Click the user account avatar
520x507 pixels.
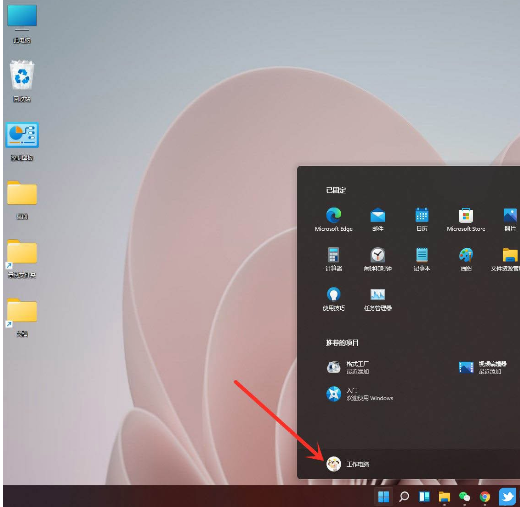point(333,464)
